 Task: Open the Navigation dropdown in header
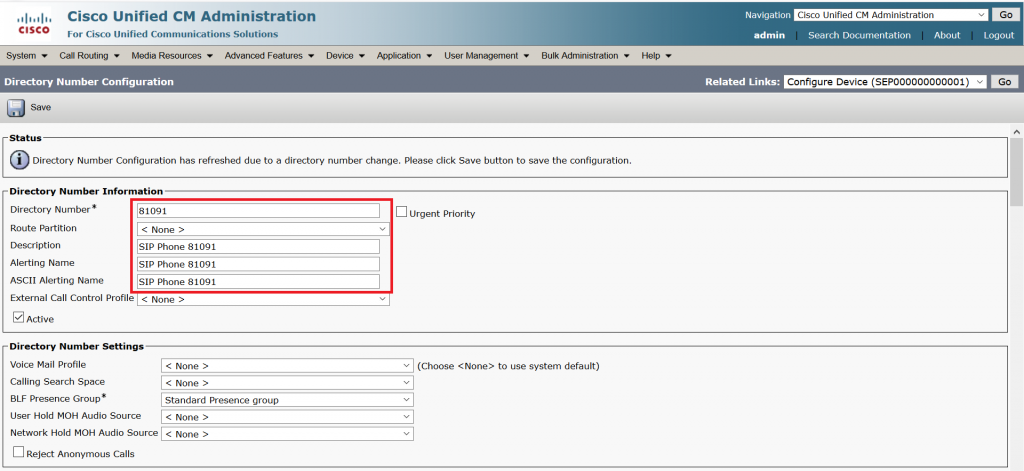pyautogui.click(x=890, y=15)
